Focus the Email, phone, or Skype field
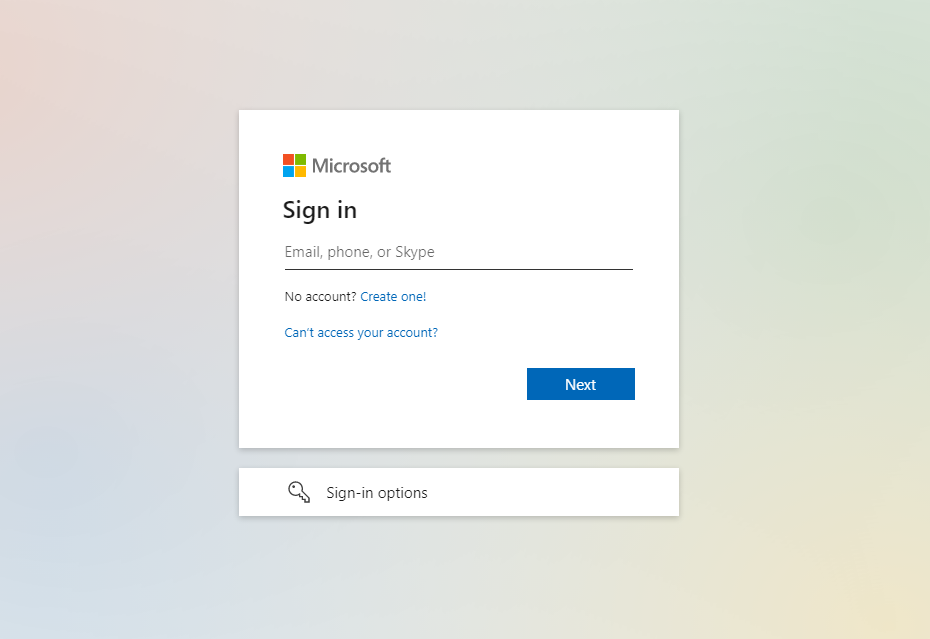 click(x=458, y=253)
